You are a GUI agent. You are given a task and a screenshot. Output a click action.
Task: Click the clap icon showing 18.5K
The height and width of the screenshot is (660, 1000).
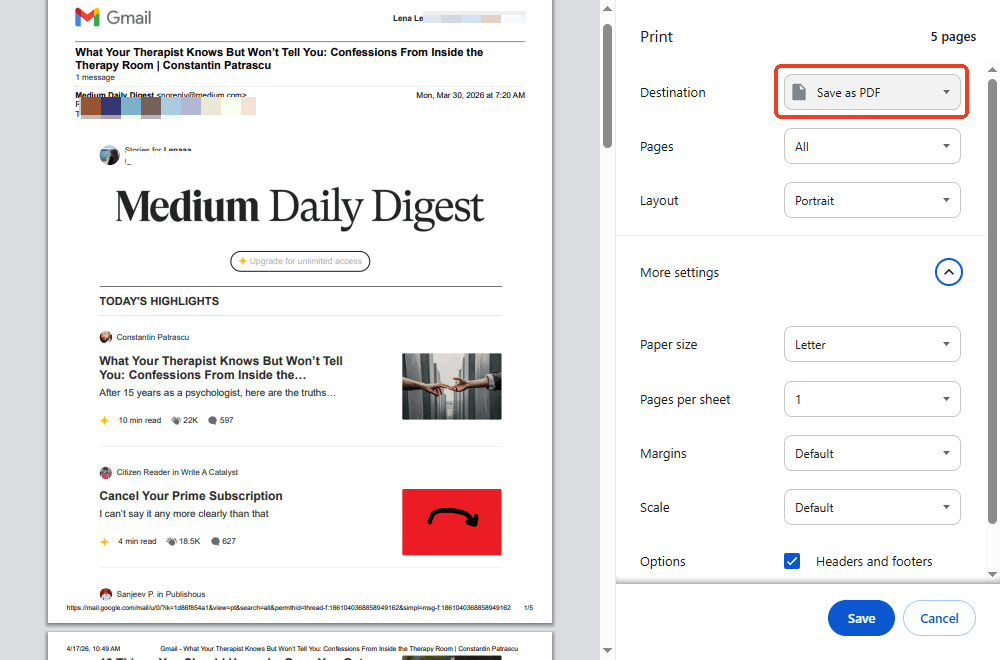(x=173, y=541)
